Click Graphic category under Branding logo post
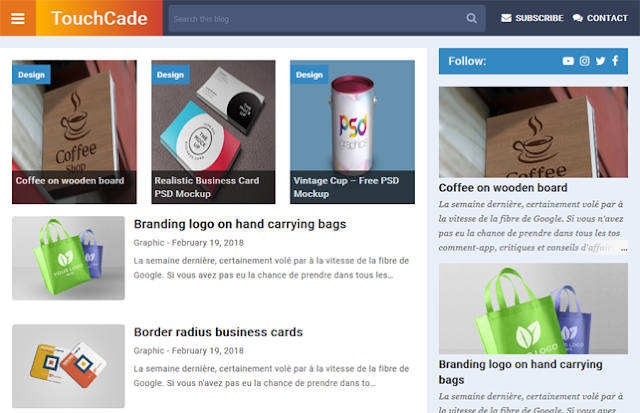This screenshot has width=640, height=413. pyautogui.click(x=149, y=243)
